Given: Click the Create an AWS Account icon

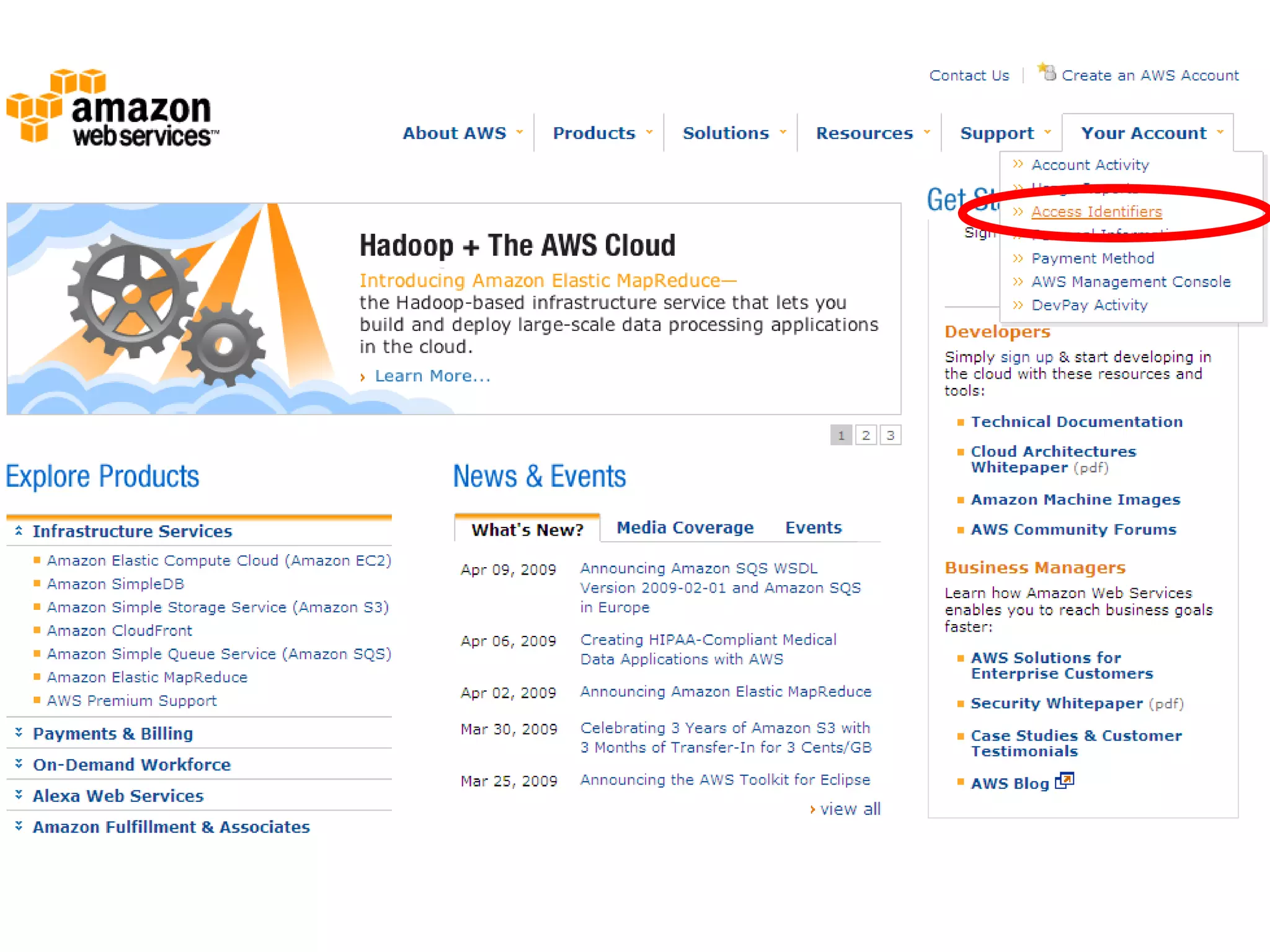Looking at the screenshot, I should click(1047, 72).
